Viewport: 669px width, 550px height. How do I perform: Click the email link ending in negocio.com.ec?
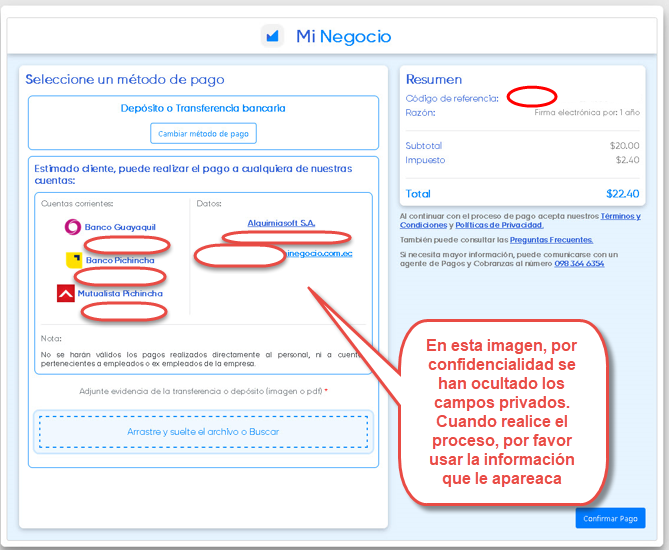point(319,253)
